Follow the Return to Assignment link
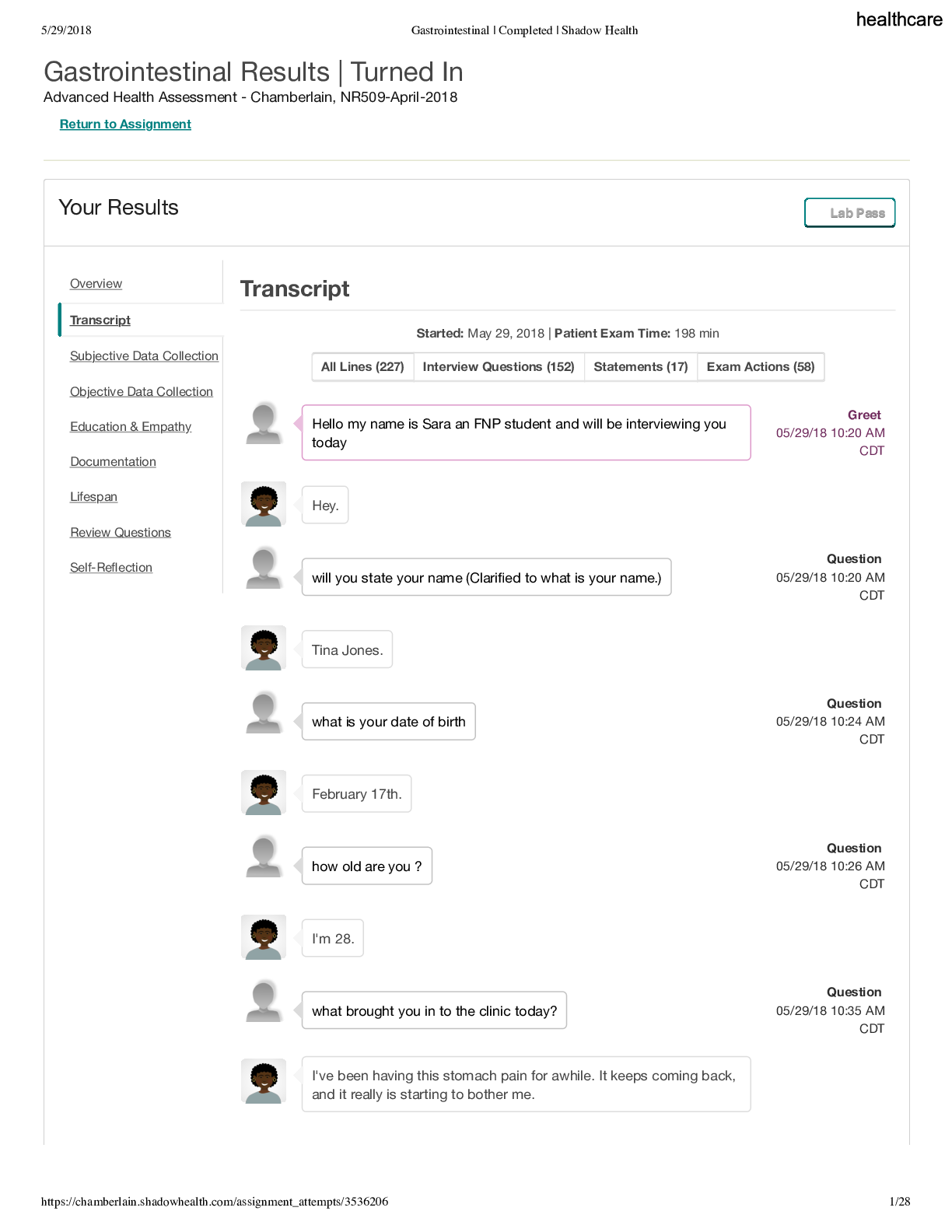 coord(125,124)
